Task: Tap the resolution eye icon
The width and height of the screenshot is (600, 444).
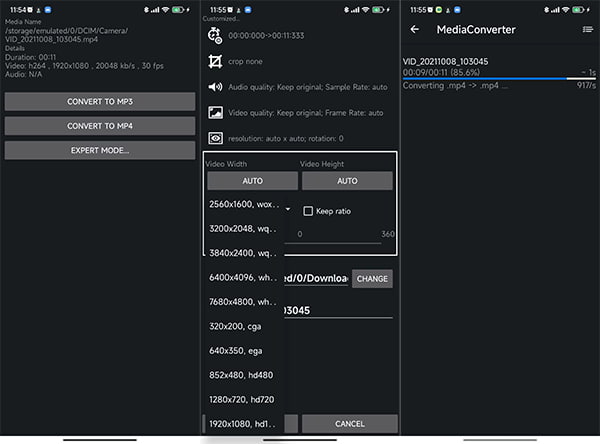Action: (x=215, y=138)
